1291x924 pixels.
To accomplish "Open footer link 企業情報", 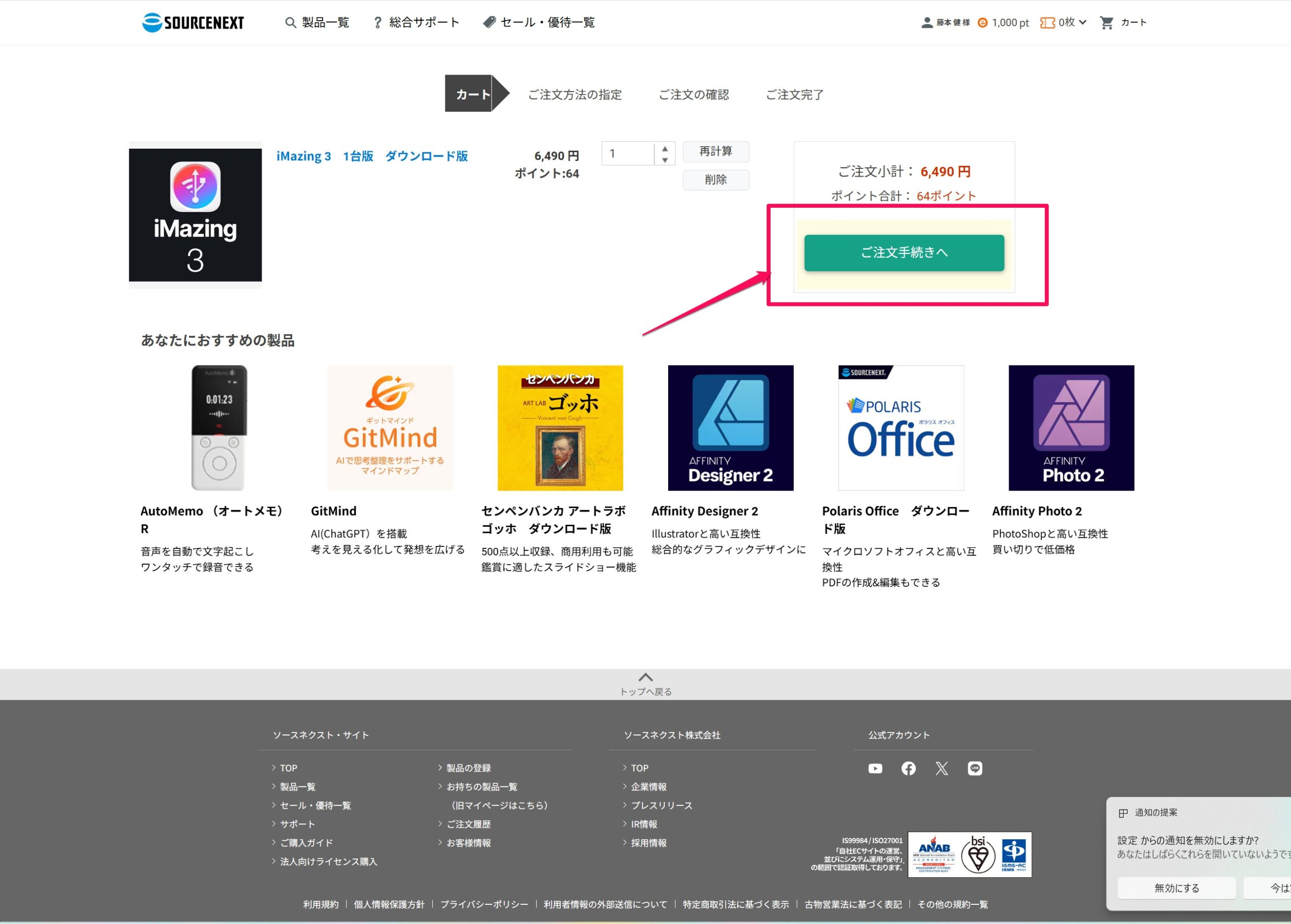I will 649,787.
